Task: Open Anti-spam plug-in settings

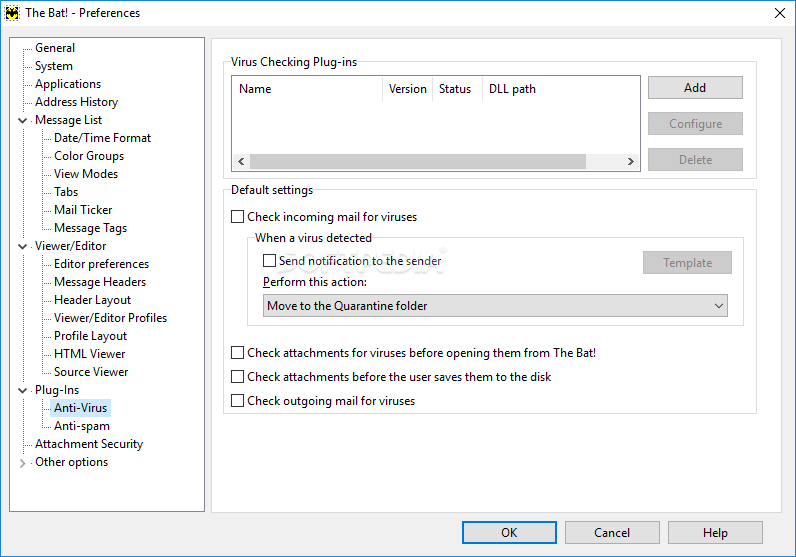Action: click(82, 426)
